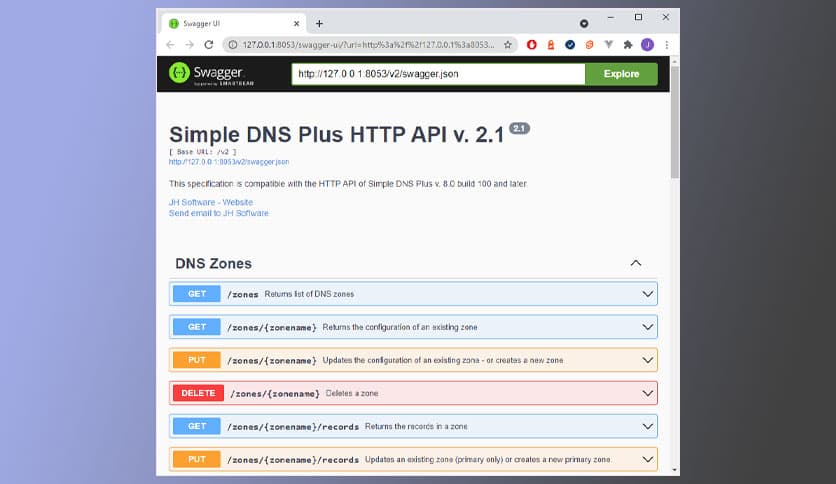
Task: Open the grey V-shaped extension icon
Action: point(608,45)
